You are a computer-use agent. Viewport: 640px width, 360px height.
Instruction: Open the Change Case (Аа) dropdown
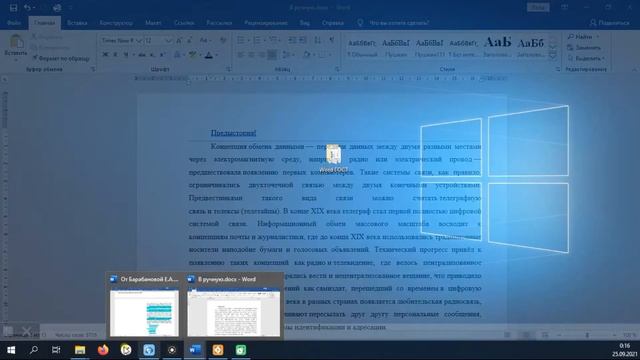pyautogui.click(x=205, y=40)
